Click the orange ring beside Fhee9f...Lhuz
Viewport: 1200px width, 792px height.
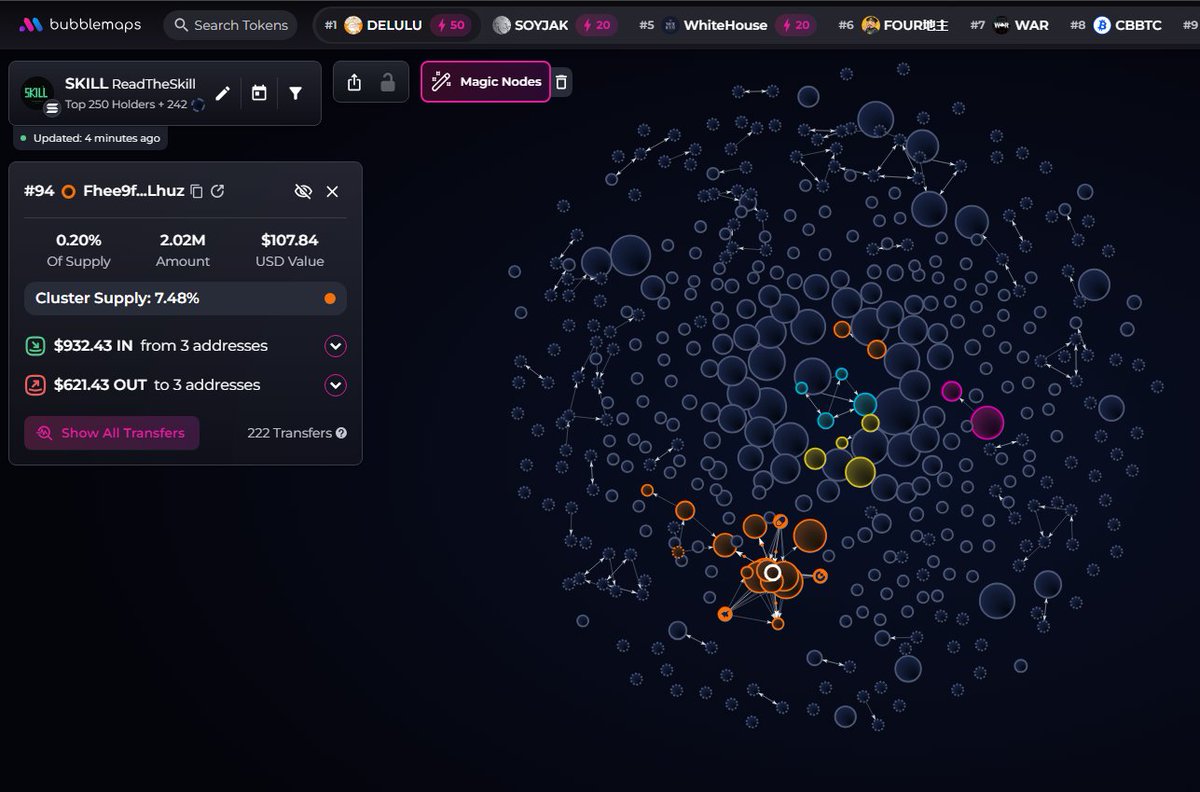[x=69, y=191]
